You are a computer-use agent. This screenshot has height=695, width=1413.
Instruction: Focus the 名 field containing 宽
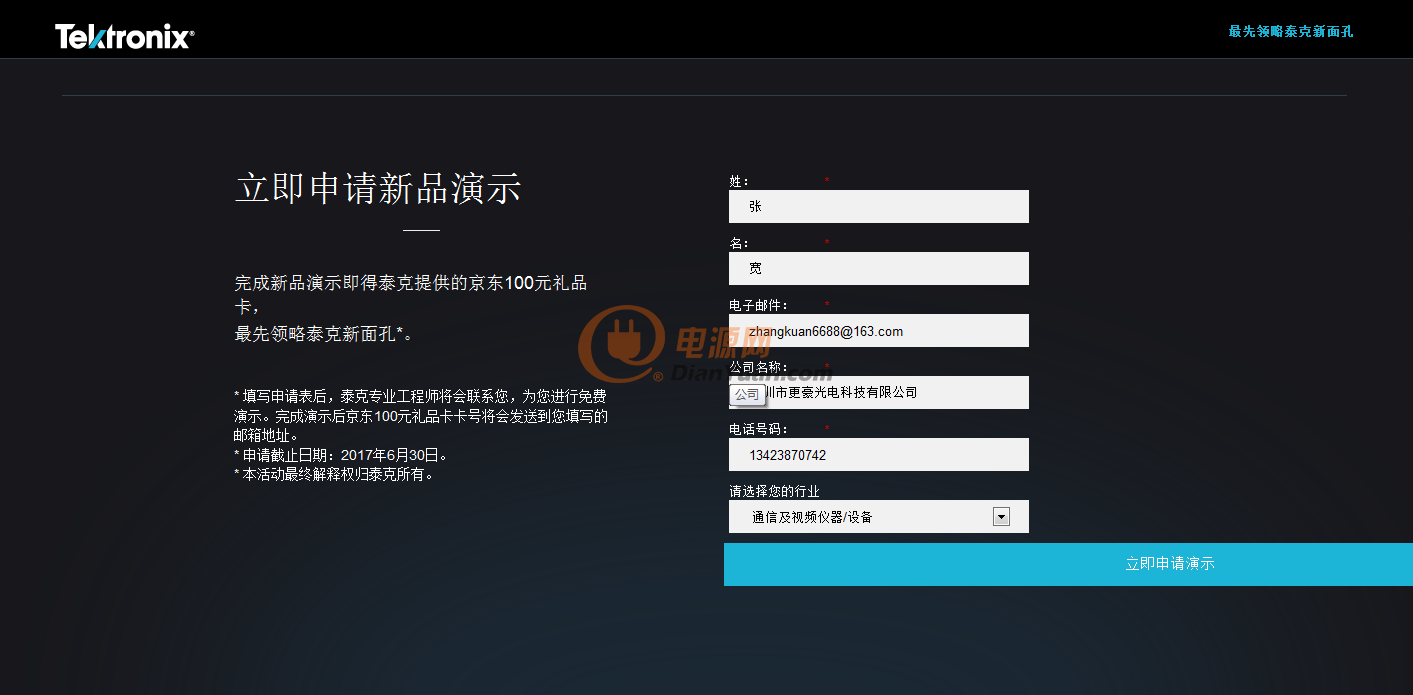point(879,268)
